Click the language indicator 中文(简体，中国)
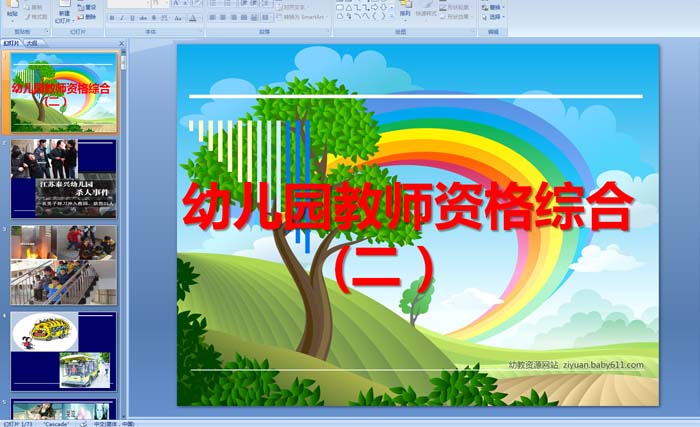Viewport: 700px width, 427px height. [114, 424]
